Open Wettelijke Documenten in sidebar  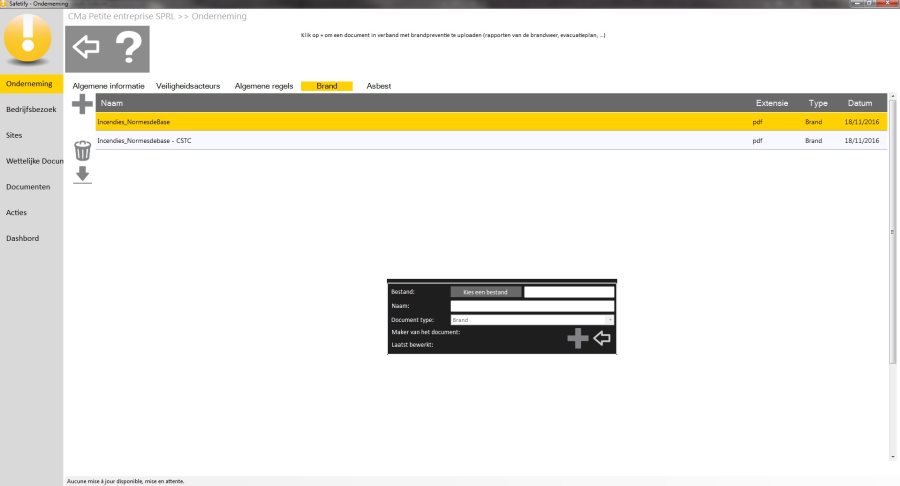coord(32,161)
